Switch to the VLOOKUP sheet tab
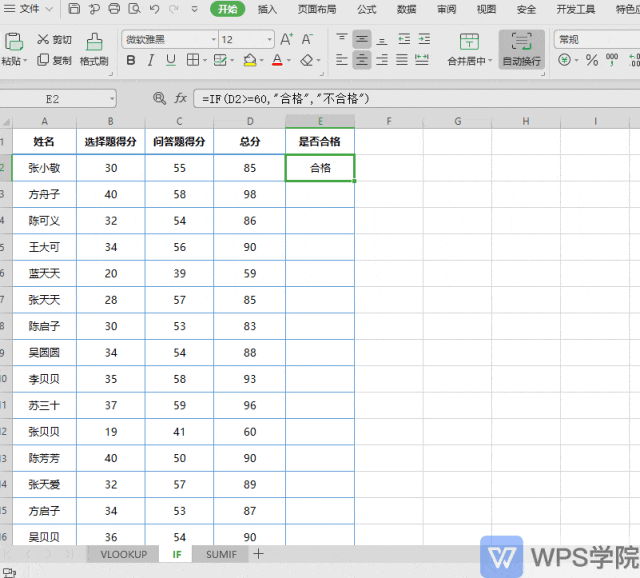Image resolution: width=640 pixels, height=578 pixels. pyautogui.click(x=124, y=554)
